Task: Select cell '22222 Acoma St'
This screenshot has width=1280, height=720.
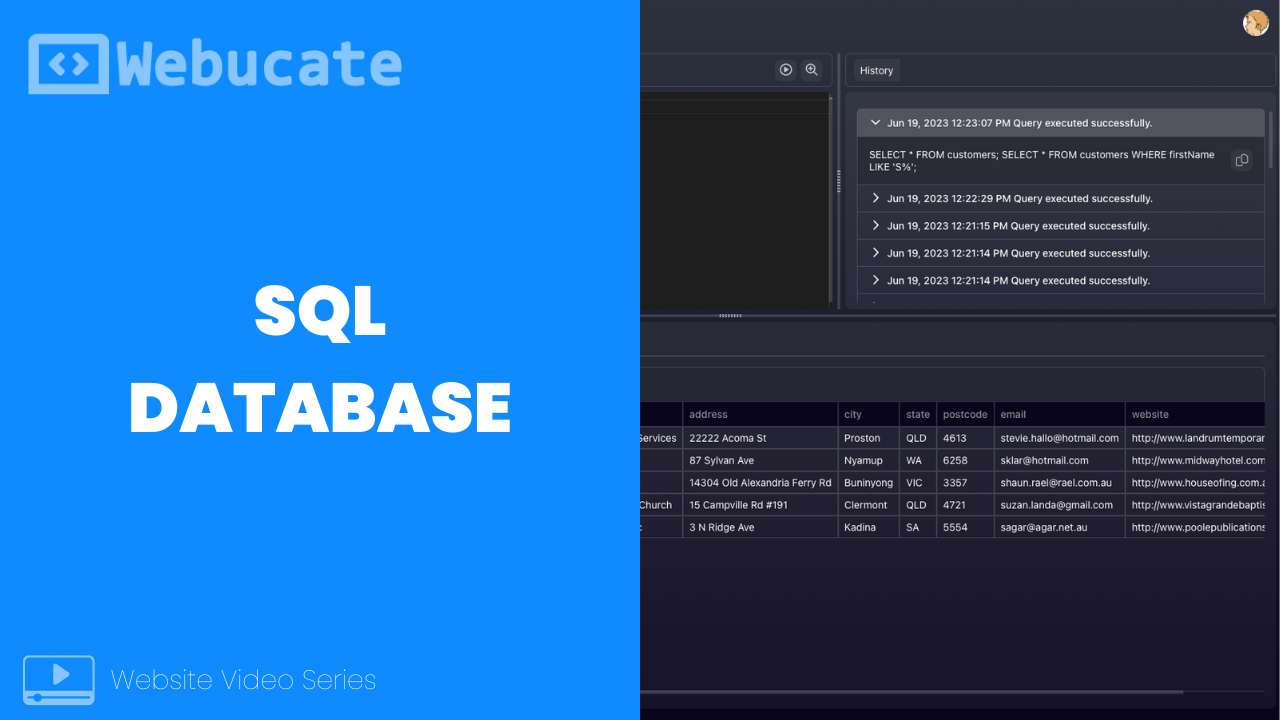Action: click(760, 438)
